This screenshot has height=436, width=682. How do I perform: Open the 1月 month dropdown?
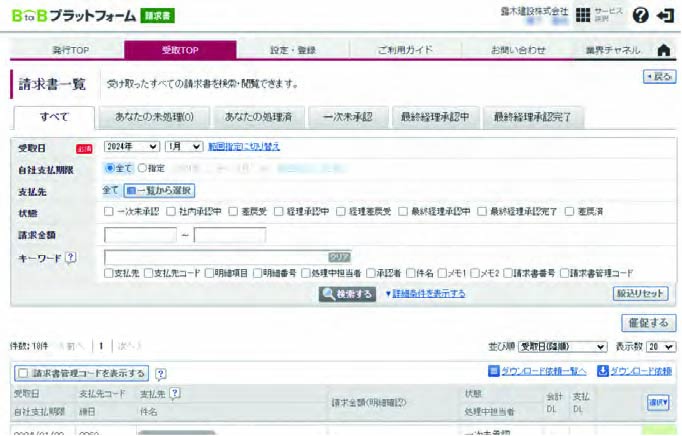pos(184,147)
